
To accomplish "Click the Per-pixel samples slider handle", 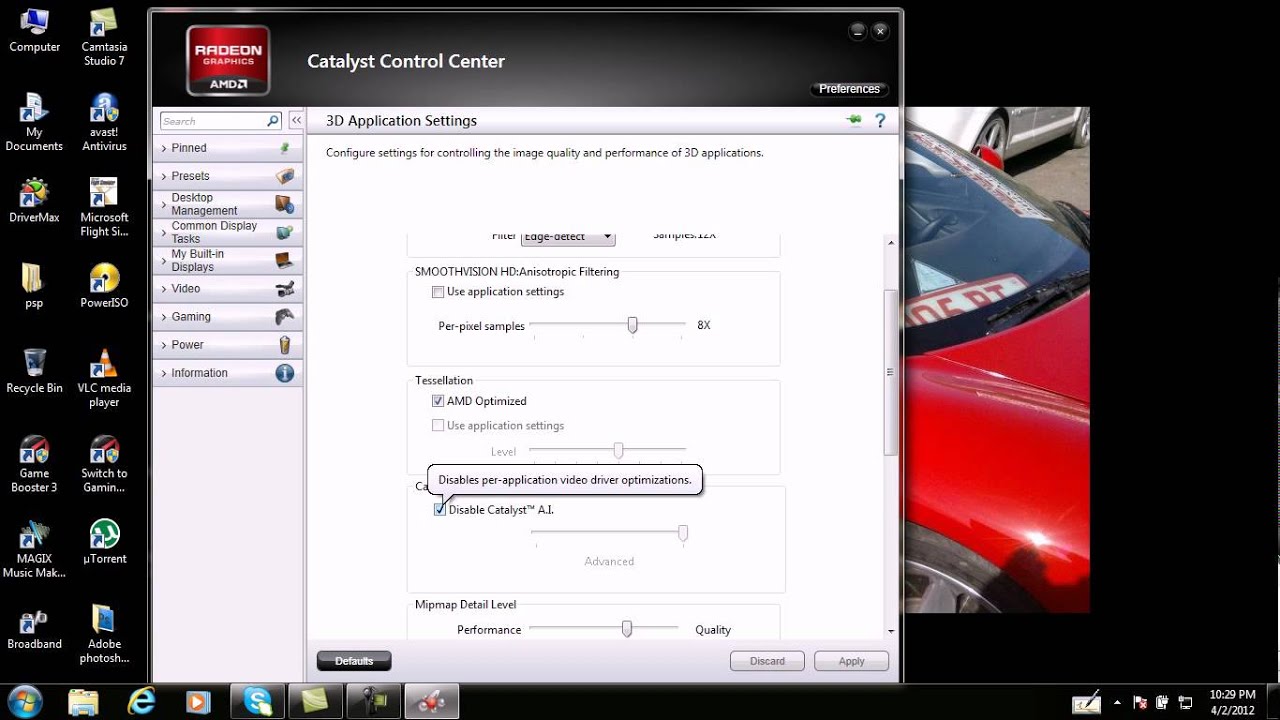I will (632, 325).
